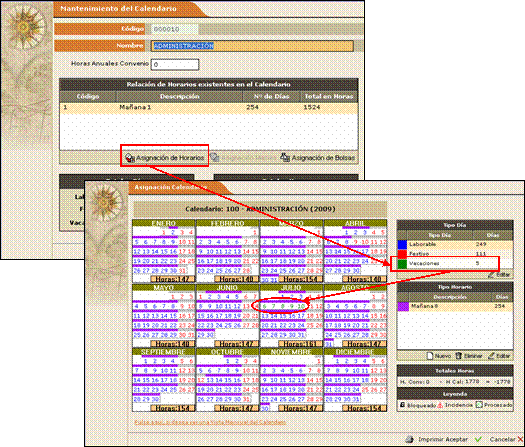Click the JULIO month header
The height and width of the screenshot is (447, 525).
click(291, 288)
